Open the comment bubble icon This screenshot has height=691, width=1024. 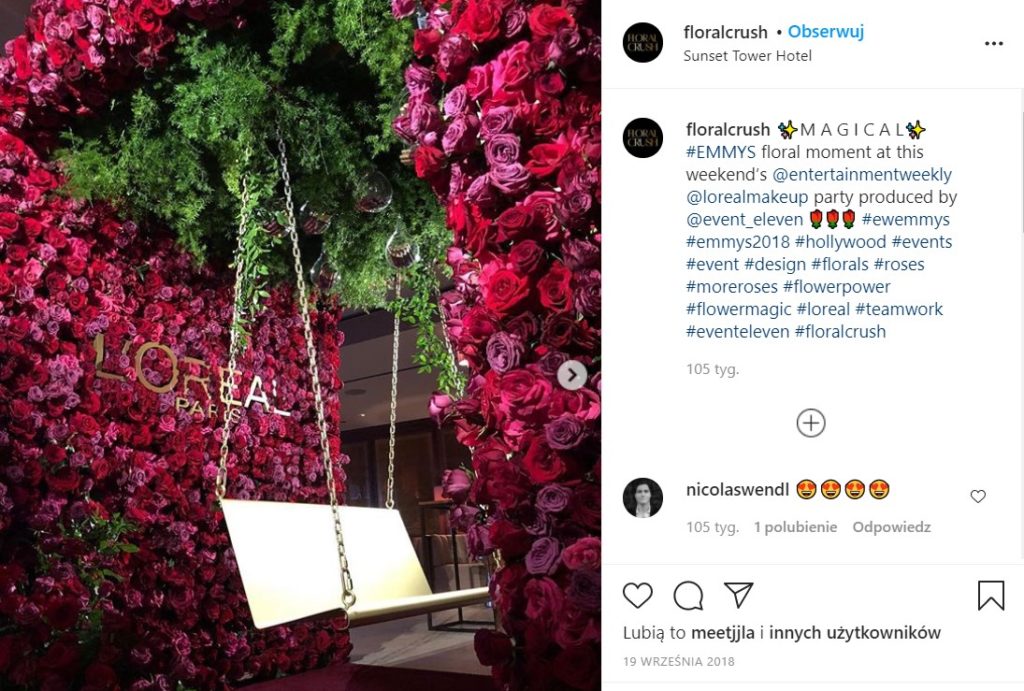[x=688, y=596]
